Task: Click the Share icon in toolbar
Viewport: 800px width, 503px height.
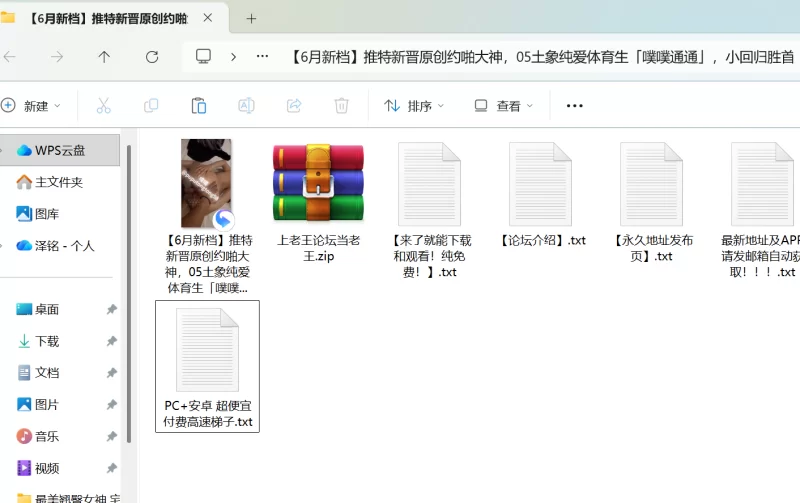Action: [294, 105]
